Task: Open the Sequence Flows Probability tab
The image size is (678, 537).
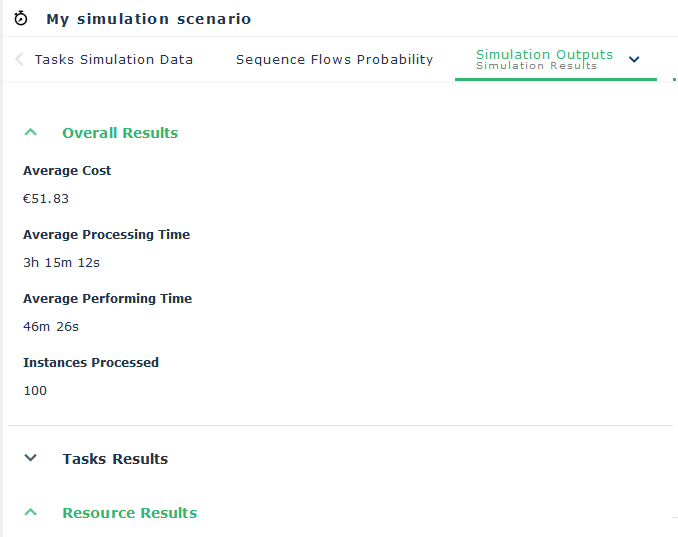Action: tap(334, 60)
